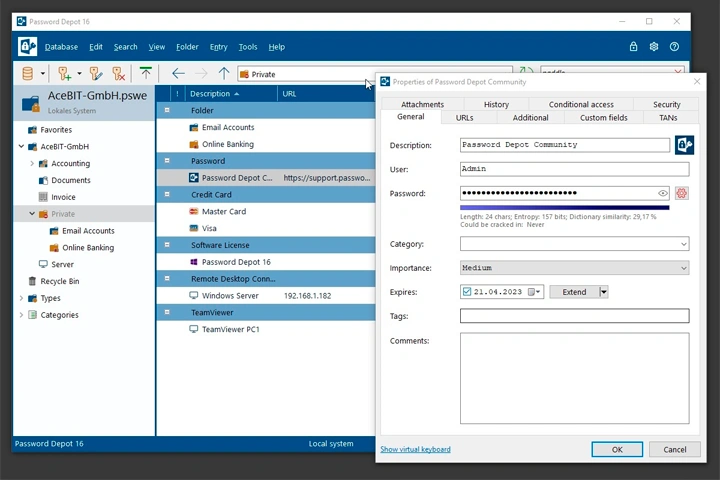Open password generator icon beside Password field
The width and height of the screenshot is (720, 480).
(681, 193)
